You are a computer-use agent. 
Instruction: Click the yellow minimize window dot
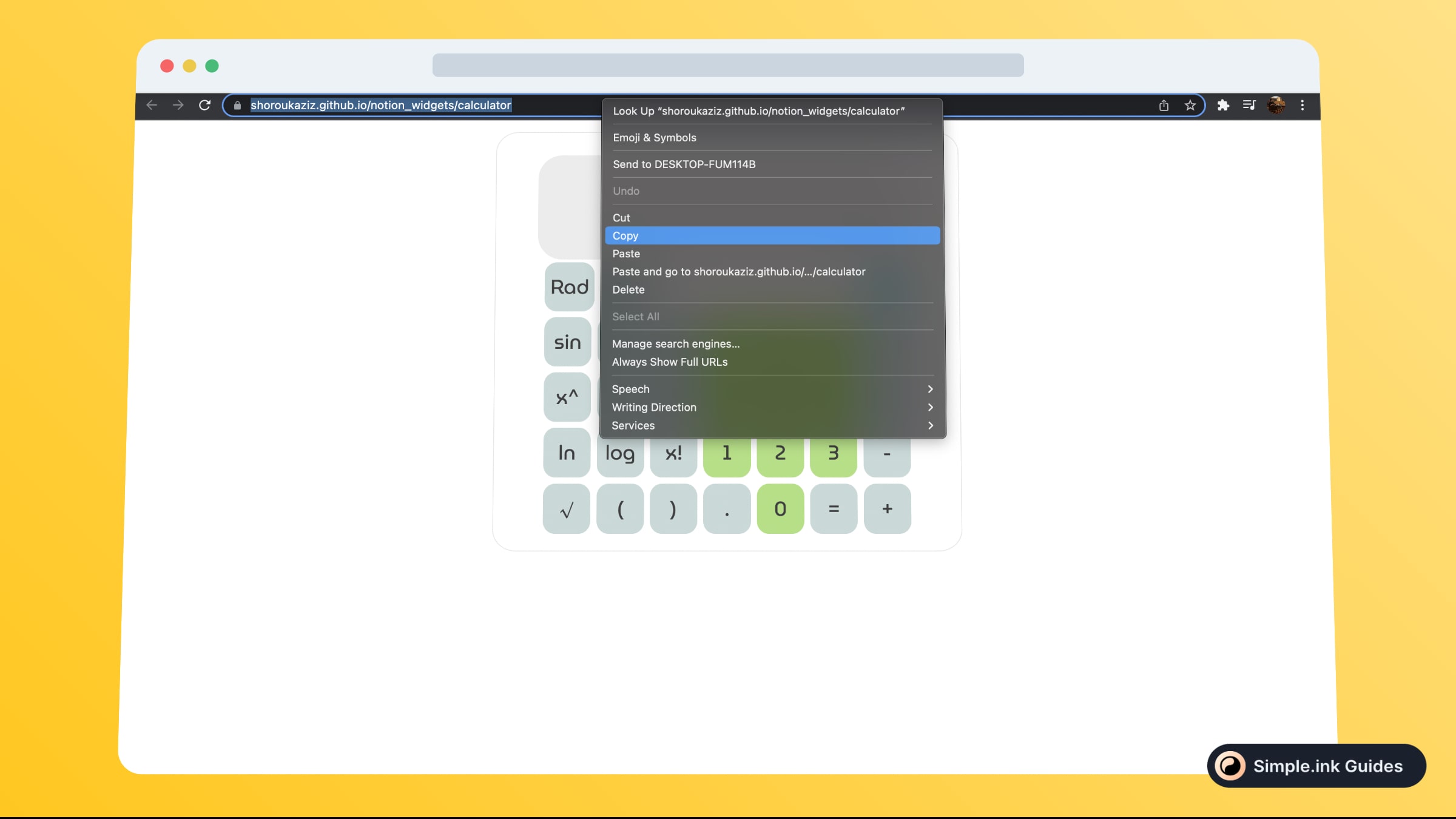point(189,66)
